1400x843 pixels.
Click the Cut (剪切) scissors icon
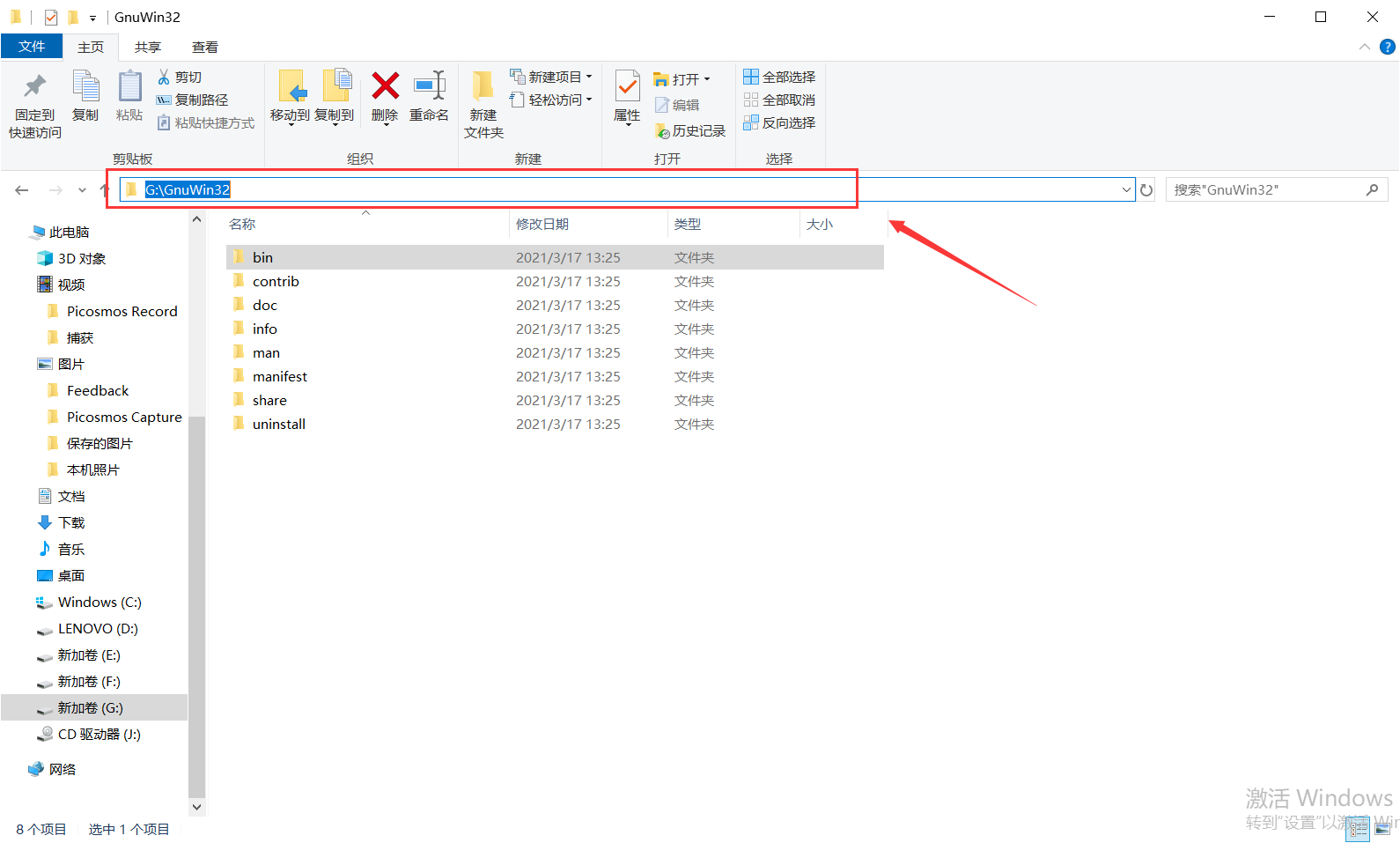pyautogui.click(x=164, y=78)
